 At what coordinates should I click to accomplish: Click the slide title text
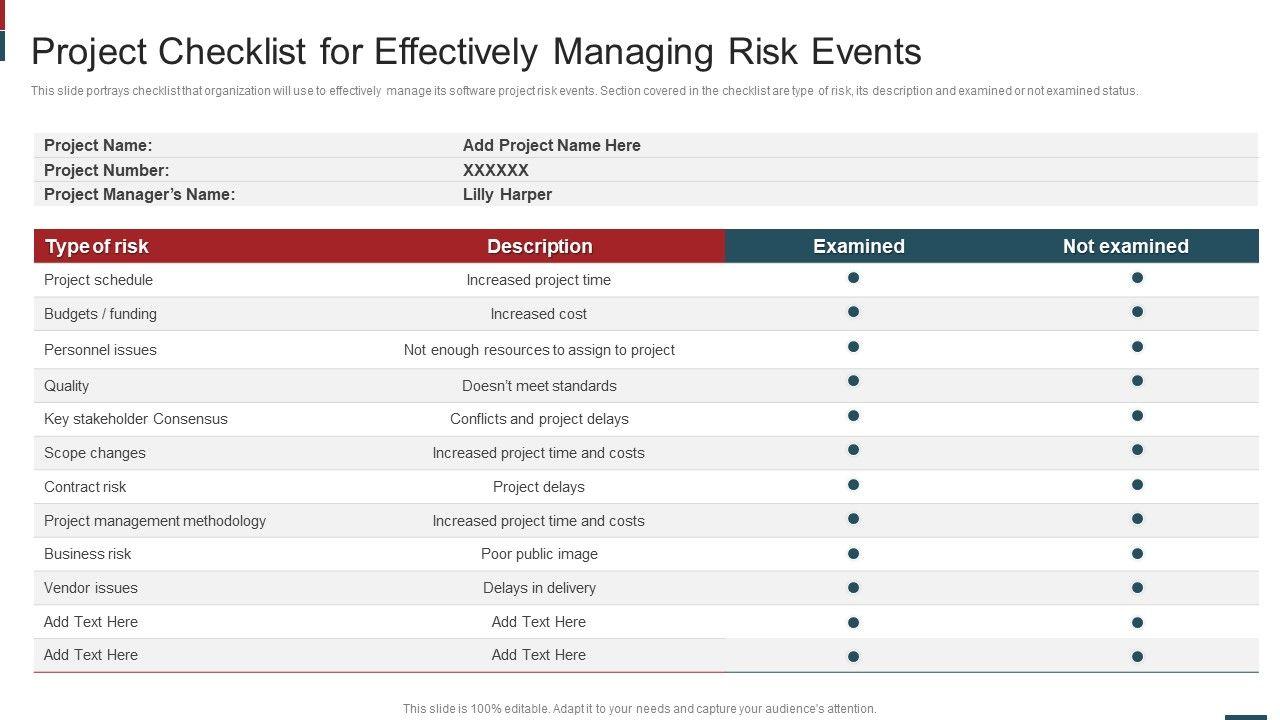click(x=476, y=51)
